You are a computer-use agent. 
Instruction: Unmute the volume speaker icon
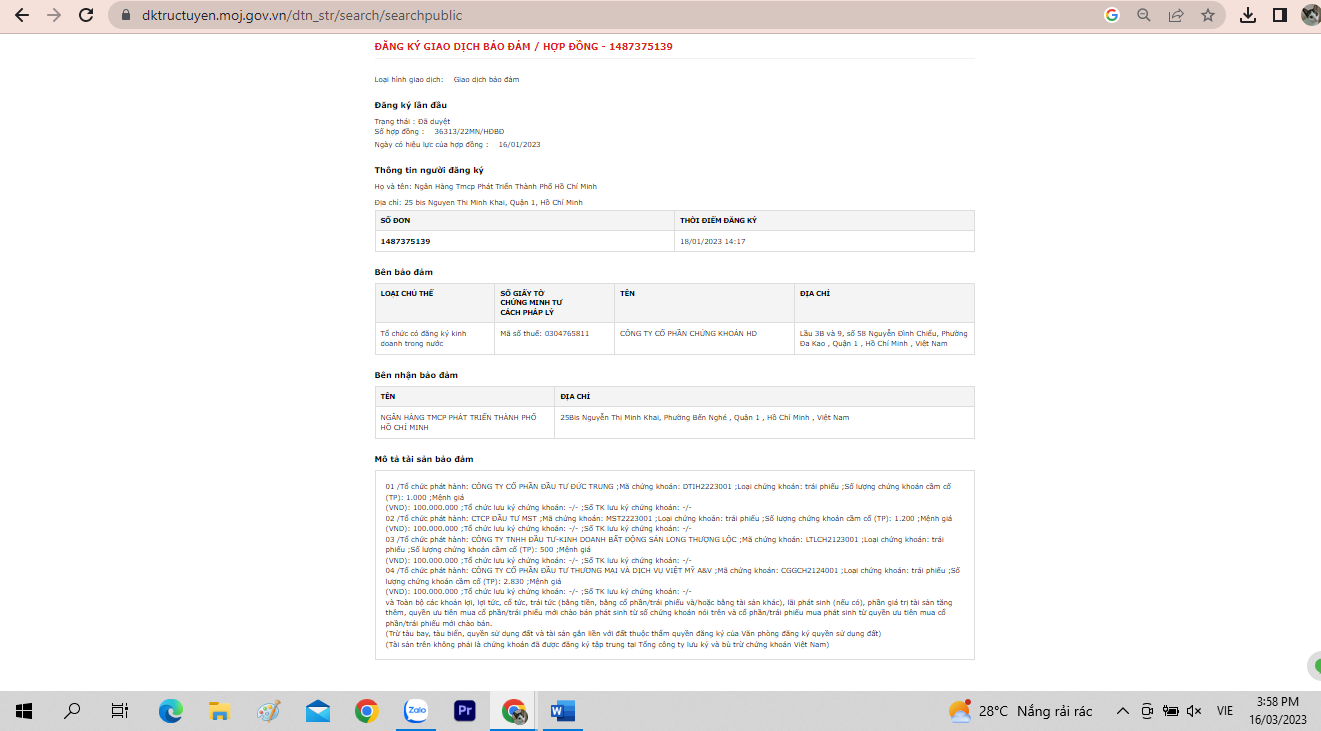point(1194,711)
